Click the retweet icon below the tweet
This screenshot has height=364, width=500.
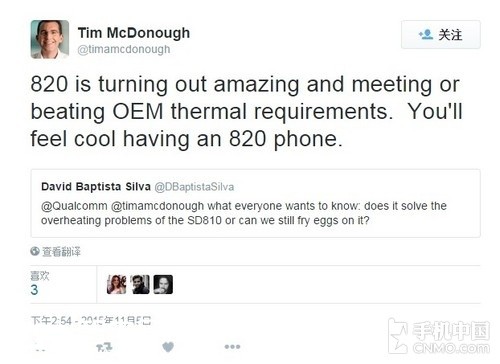pyautogui.click(x=104, y=347)
